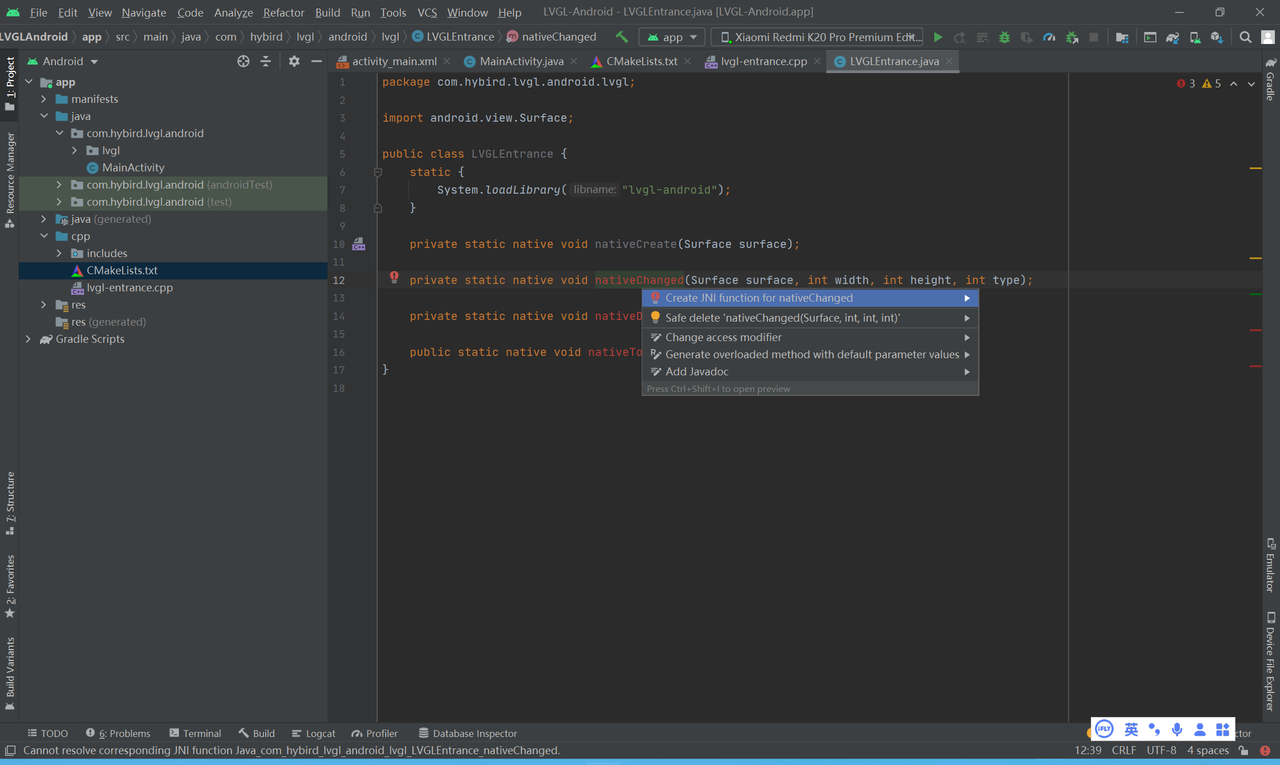Viewport: 1280px width, 765px height.
Task: Click the locate target crosshair in Project panel
Action: [243, 61]
